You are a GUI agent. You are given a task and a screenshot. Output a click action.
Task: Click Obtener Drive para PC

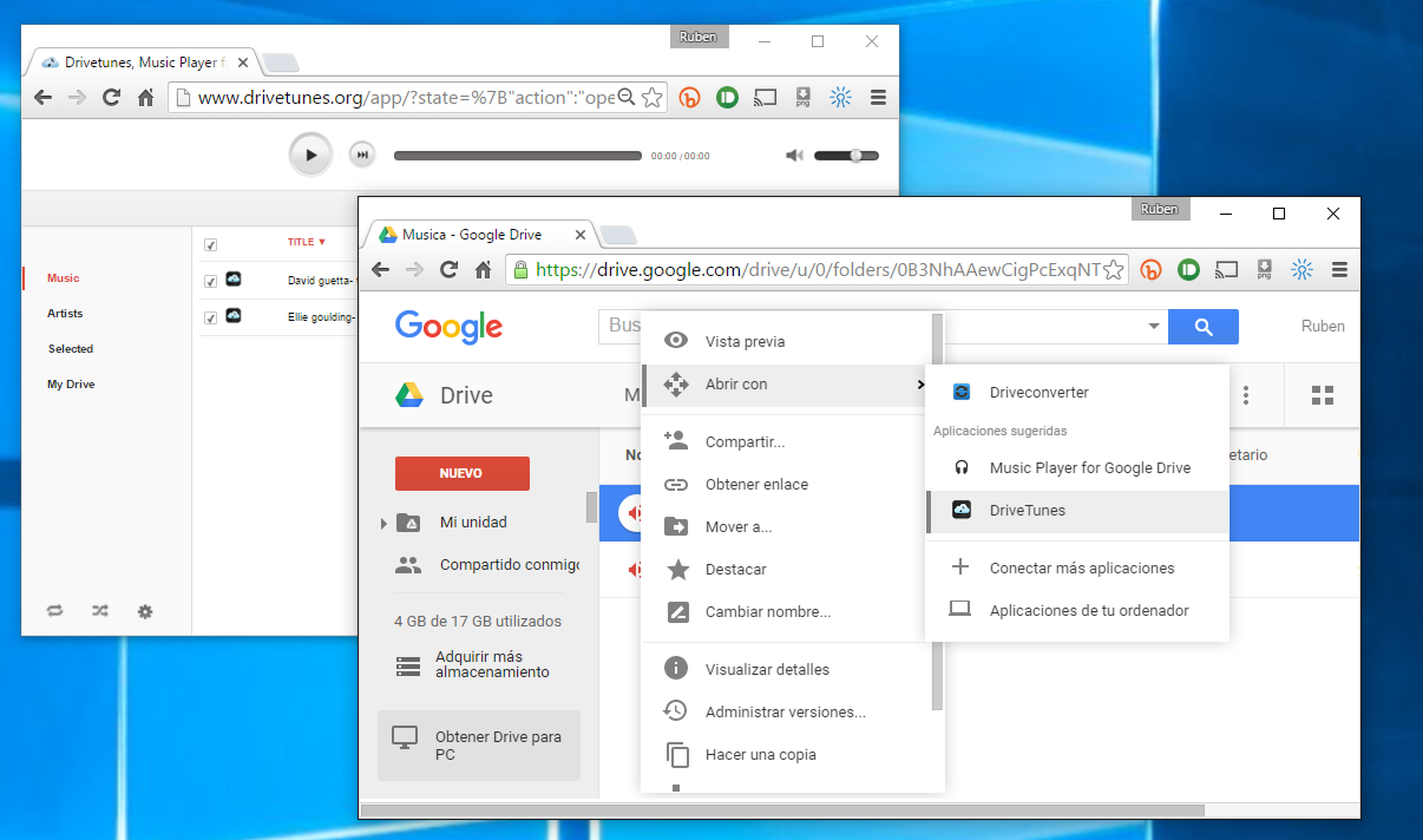[479, 746]
